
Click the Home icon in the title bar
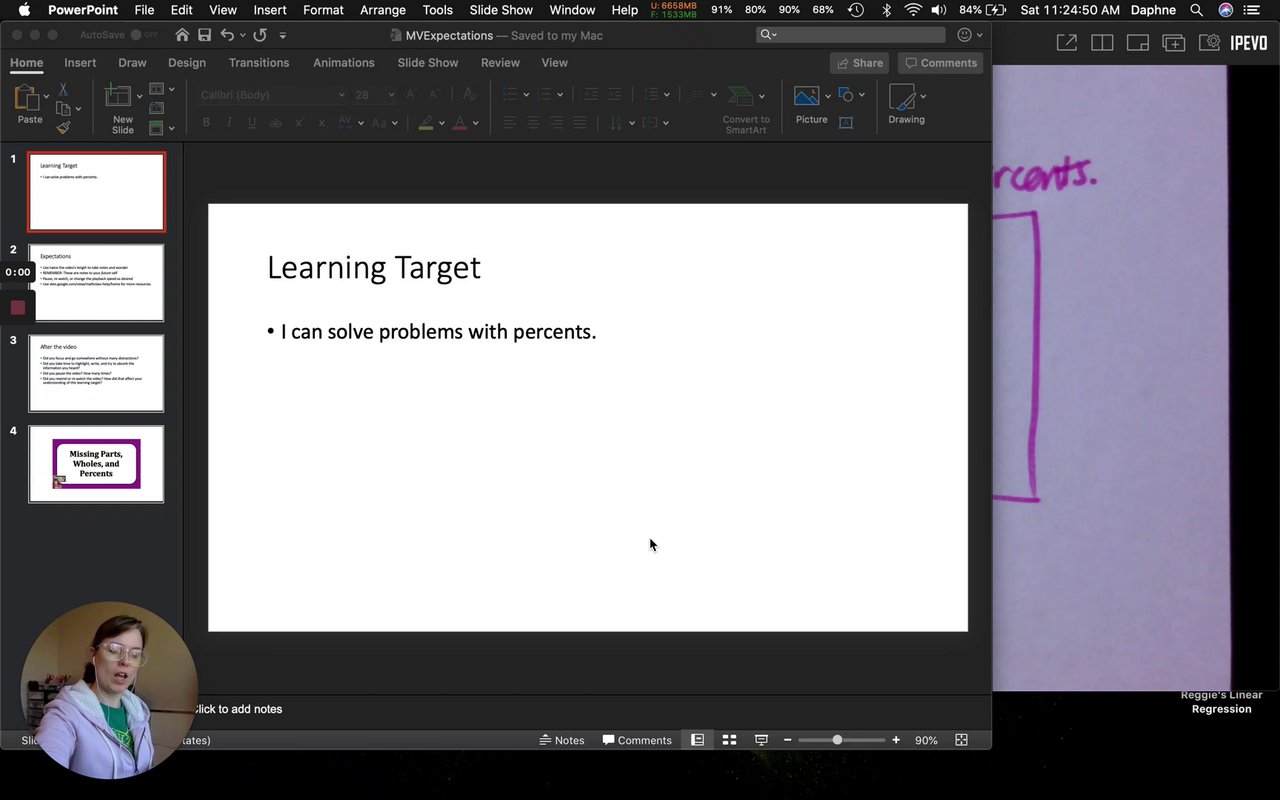pyautogui.click(x=181, y=35)
